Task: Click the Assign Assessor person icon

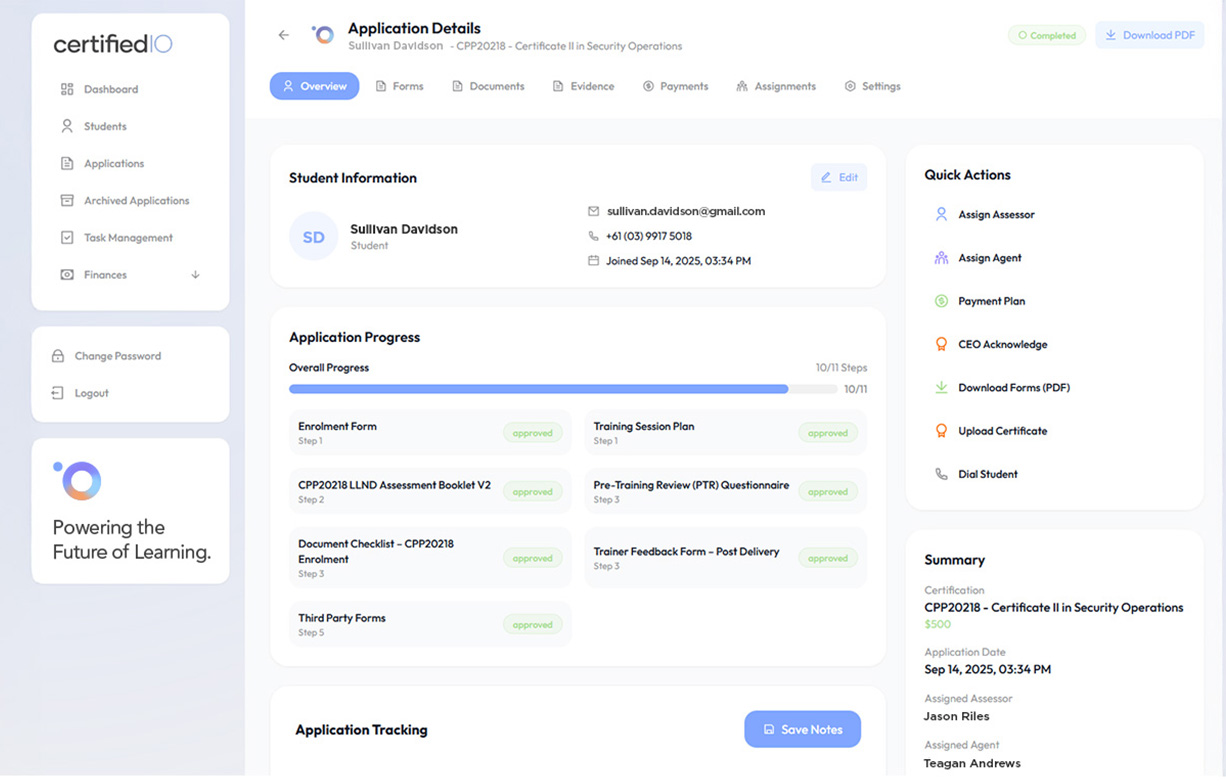Action: tap(941, 214)
